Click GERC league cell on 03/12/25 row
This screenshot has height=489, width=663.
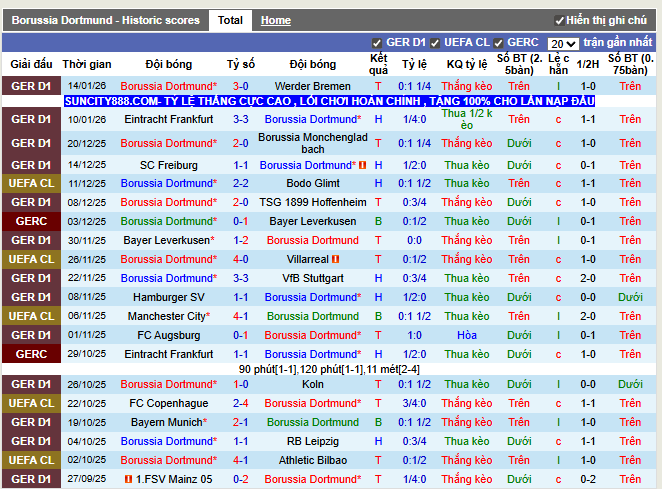[x=31, y=222]
